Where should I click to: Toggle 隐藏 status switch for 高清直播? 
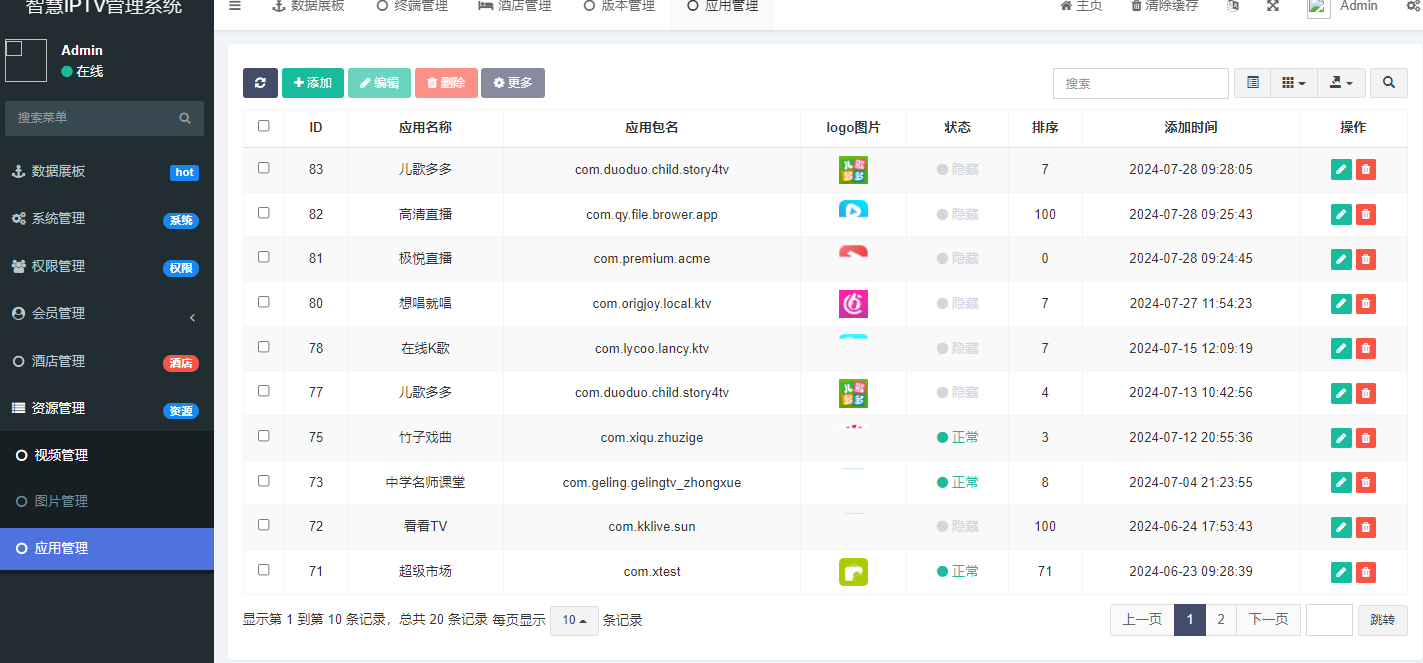957,214
